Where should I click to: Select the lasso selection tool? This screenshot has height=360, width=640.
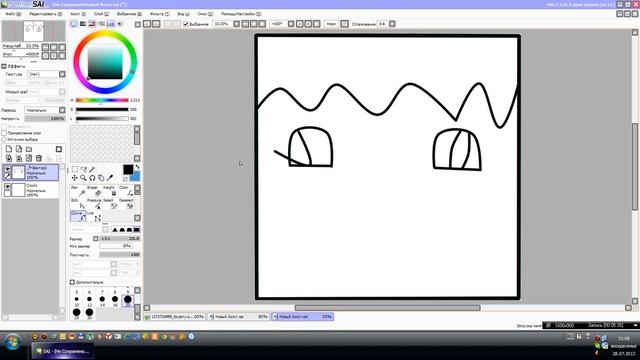pos(83,169)
